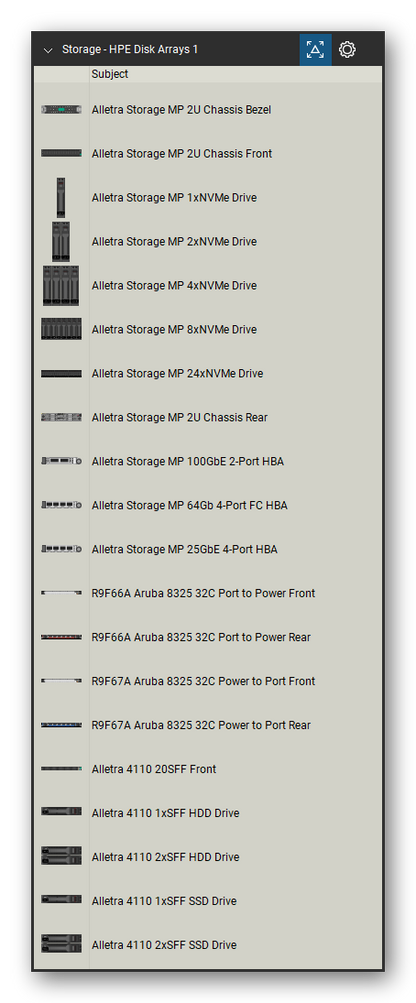
Task: Click the 'Alletra 4110 2xSFF SSD Drive' label
Action: (x=164, y=945)
